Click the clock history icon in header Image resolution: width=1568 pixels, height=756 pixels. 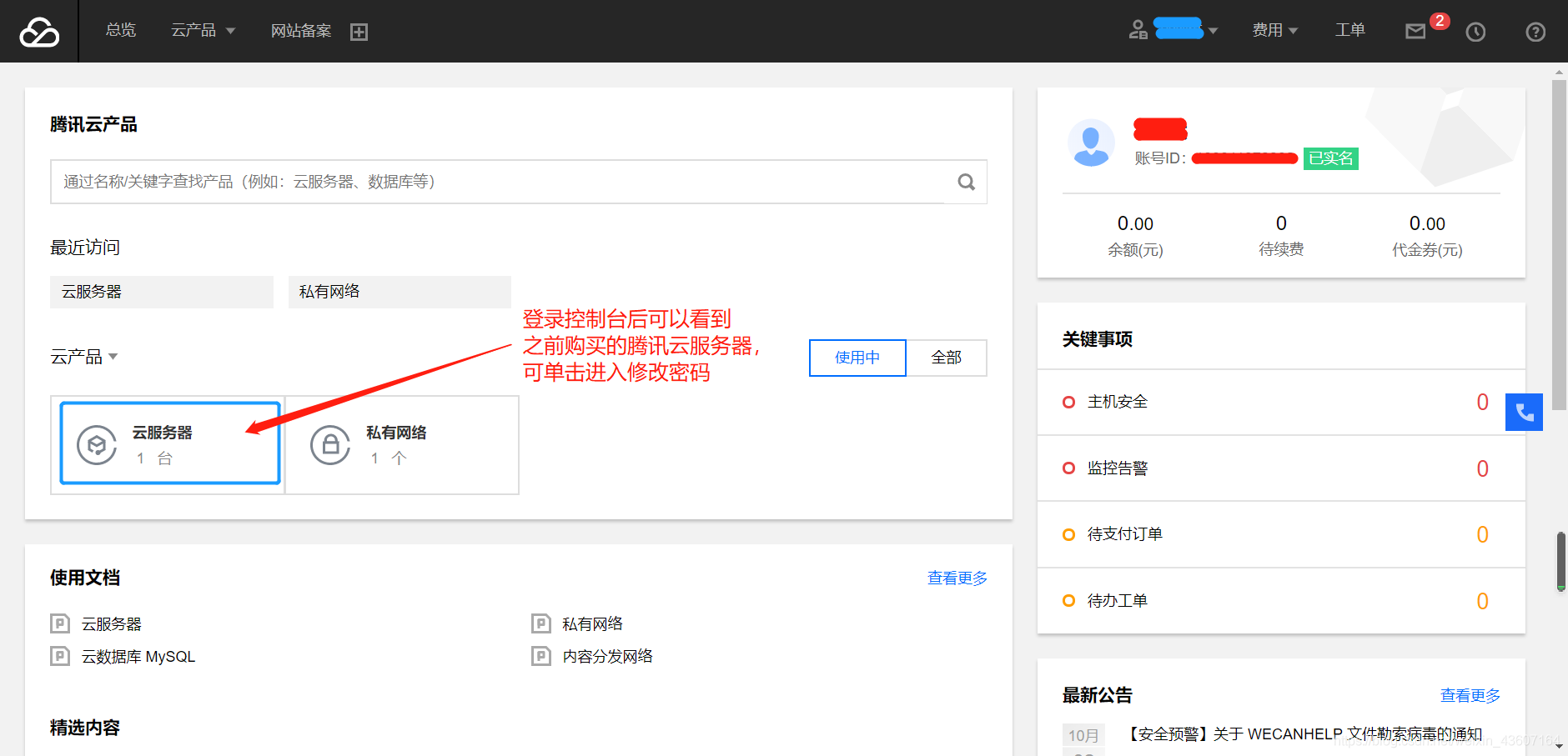click(x=1475, y=32)
